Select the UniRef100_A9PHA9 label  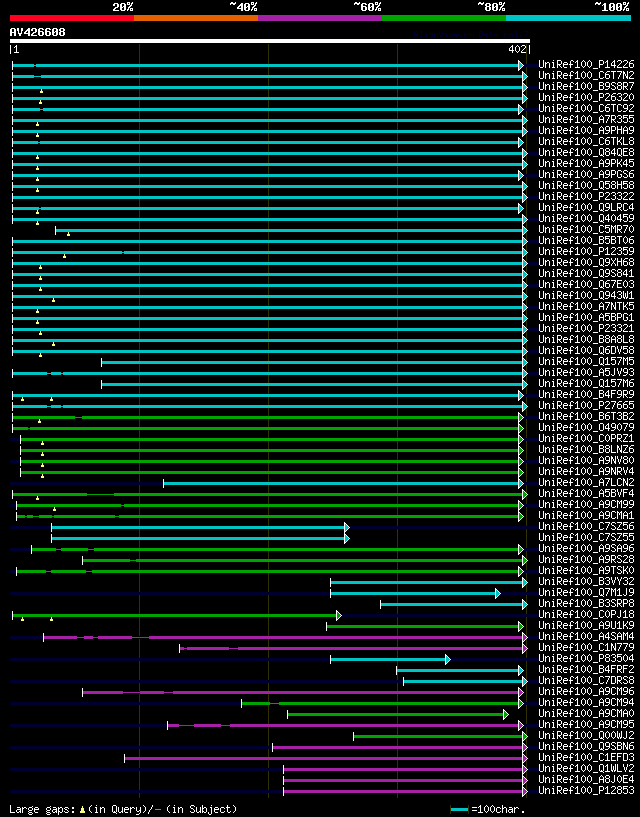point(586,131)
